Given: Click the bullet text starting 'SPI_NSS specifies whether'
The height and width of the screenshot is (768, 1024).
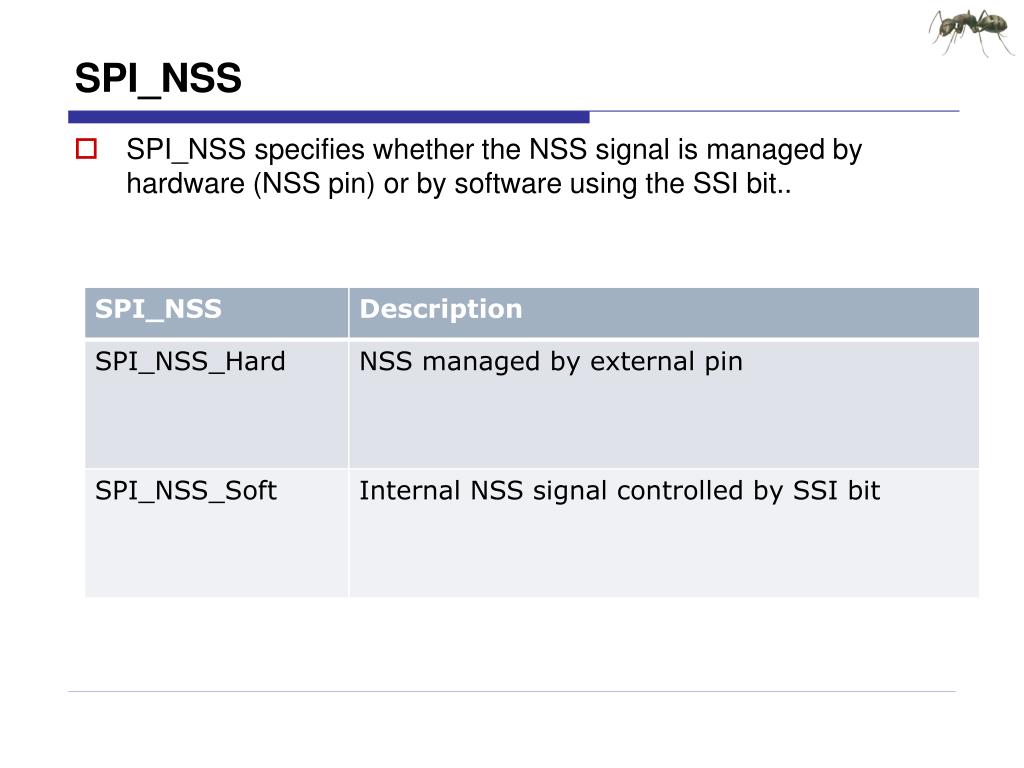Looking at the screenshot, I should tap(494, 167).
